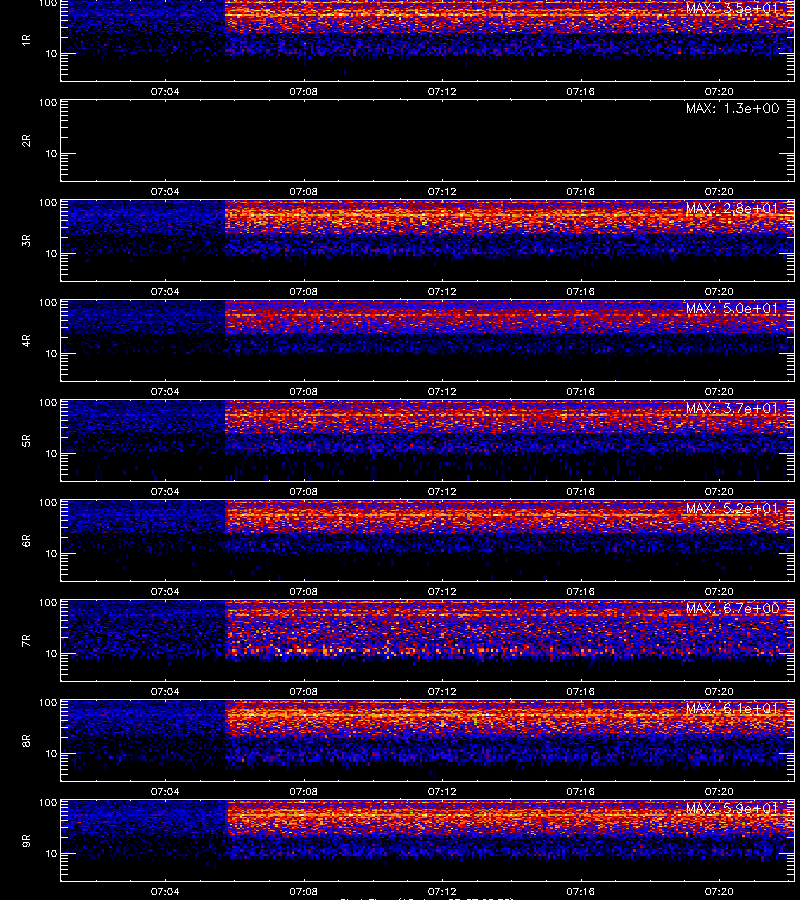Click the '10' y-axis label of panel 2R
The height and width of the screenshot is (900, 800).
click(x=51, y=153)
